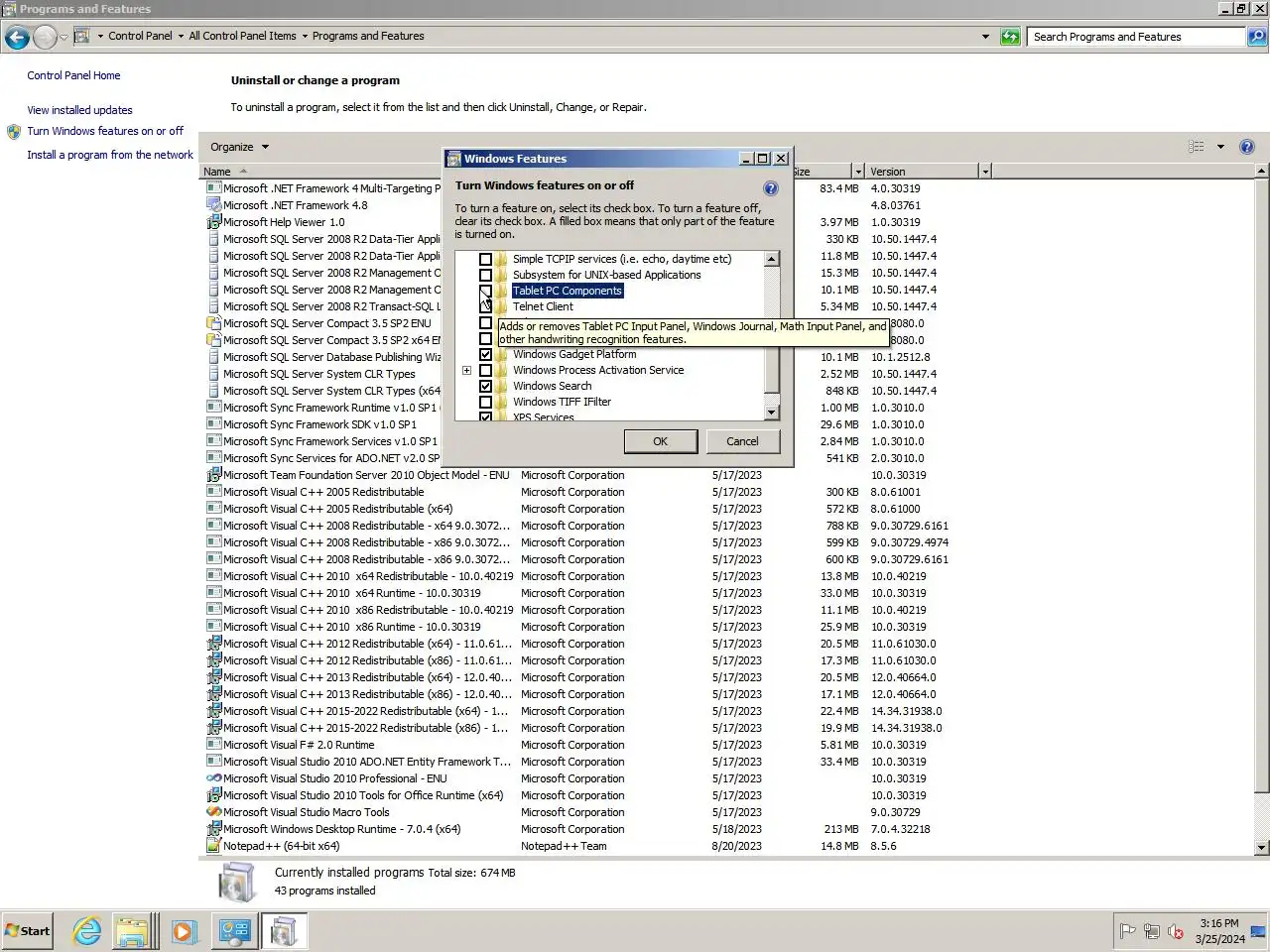Click scroll down arrow of programs list
The image size is (1270, 952).
pos(1261,848)
